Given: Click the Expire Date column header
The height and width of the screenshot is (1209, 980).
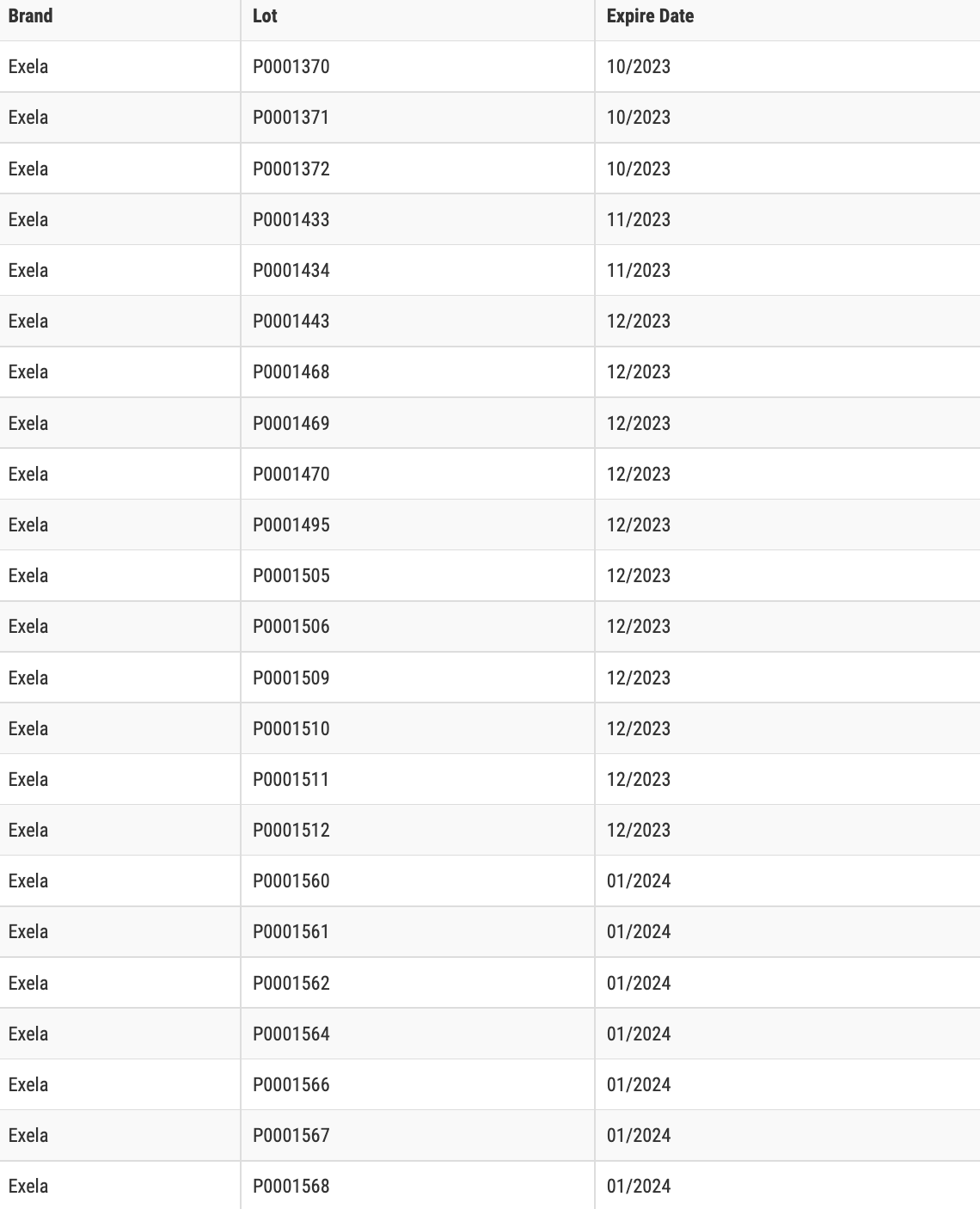Looking at the screenshot, I should coord(650,16).
